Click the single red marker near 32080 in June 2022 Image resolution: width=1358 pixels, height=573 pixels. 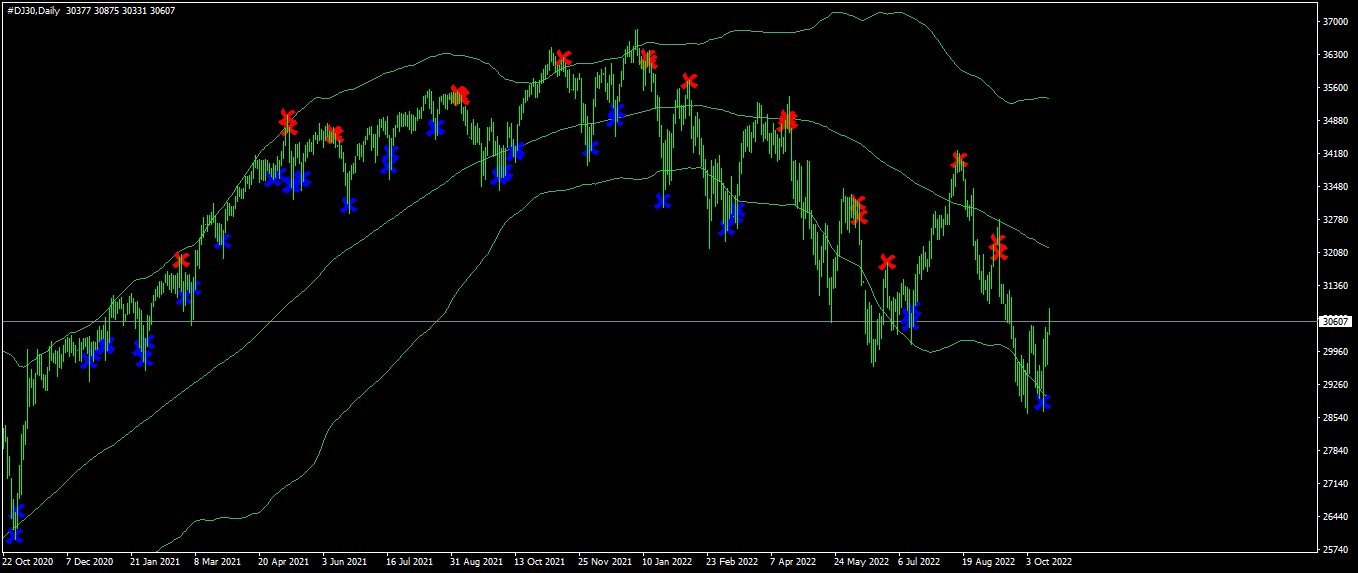(887, 262)
